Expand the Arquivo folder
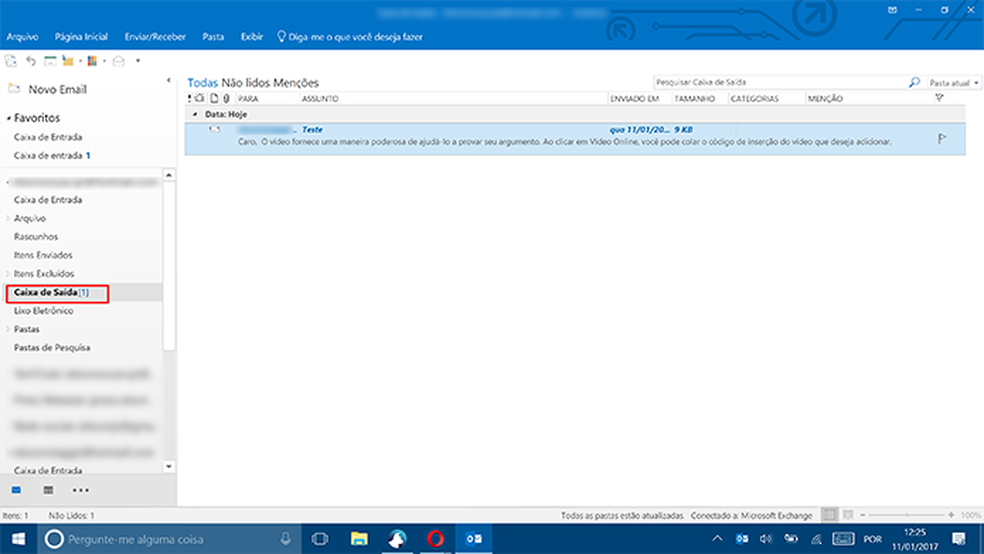This screenshot has width=984, height=554. coord(8,218)
